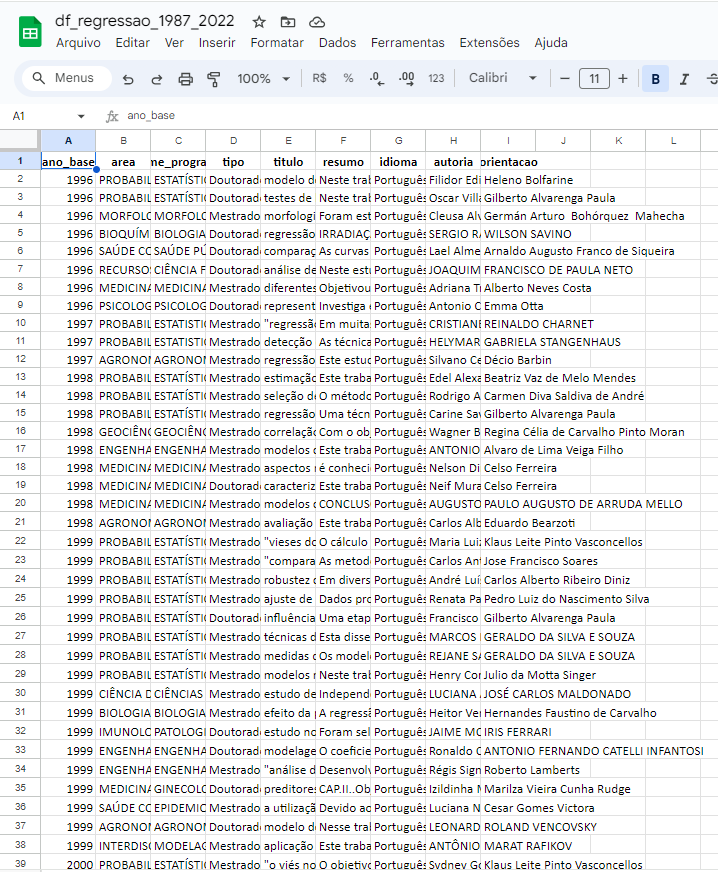The width and height of the screenshot is (718, 872).
Task: Increase decimal places
Action: point(407,78)
